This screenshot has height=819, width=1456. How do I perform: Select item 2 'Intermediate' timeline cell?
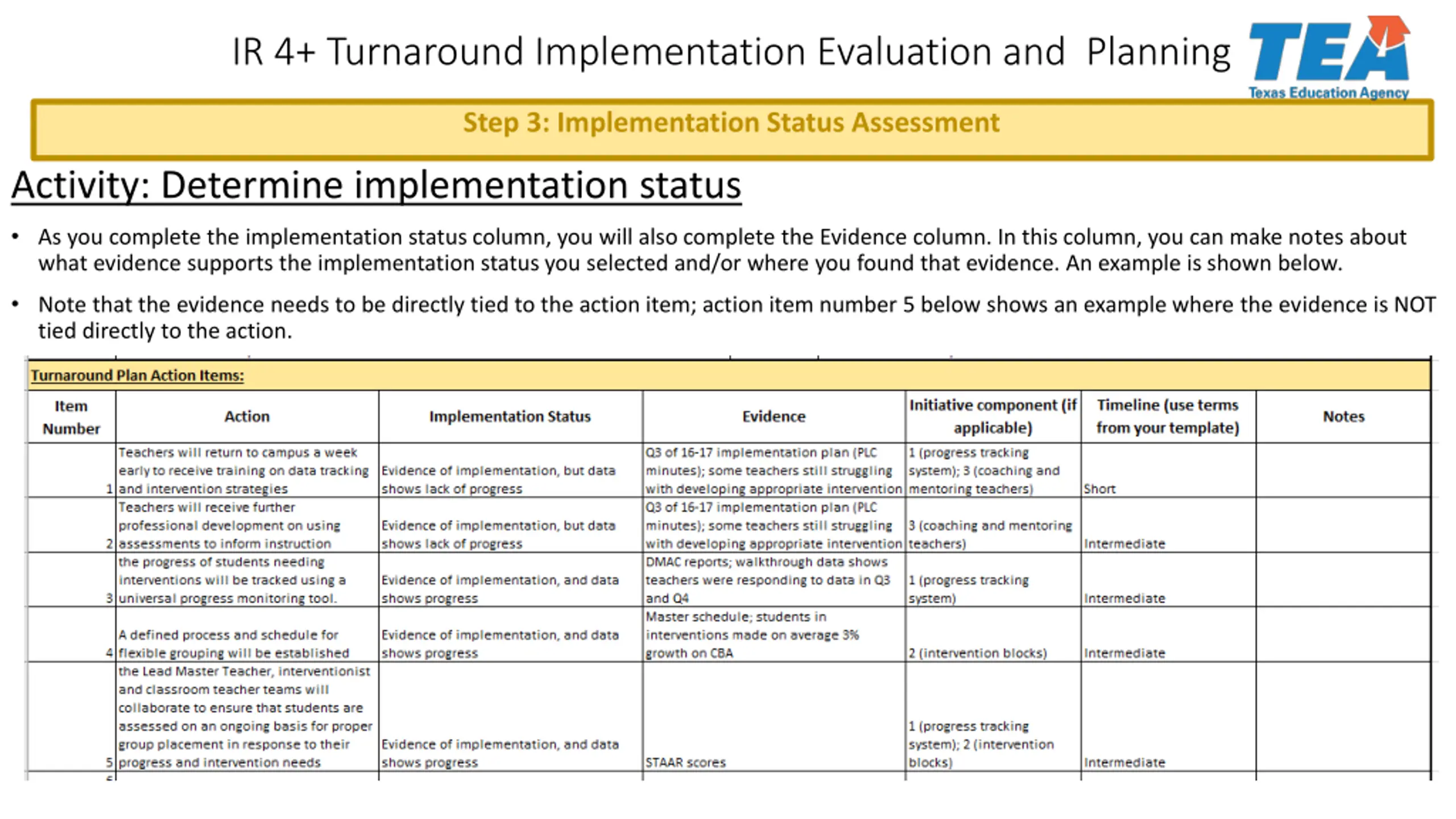click(x=1168, y=525)
